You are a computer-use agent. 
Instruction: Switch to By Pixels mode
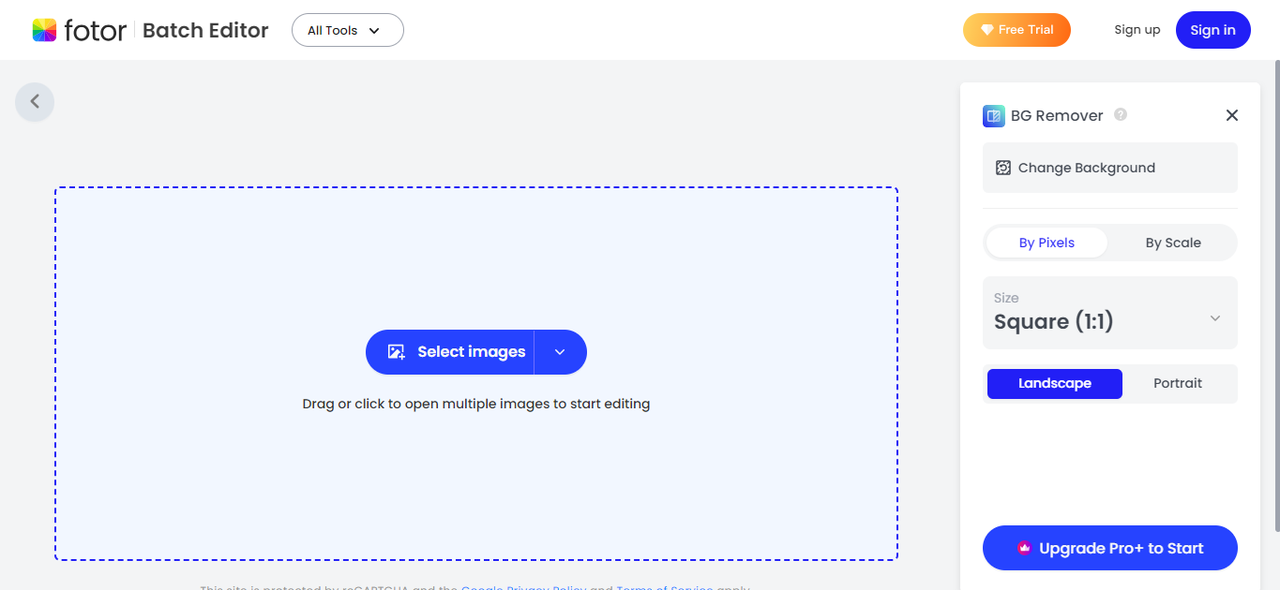click(x=1046, y=243)
